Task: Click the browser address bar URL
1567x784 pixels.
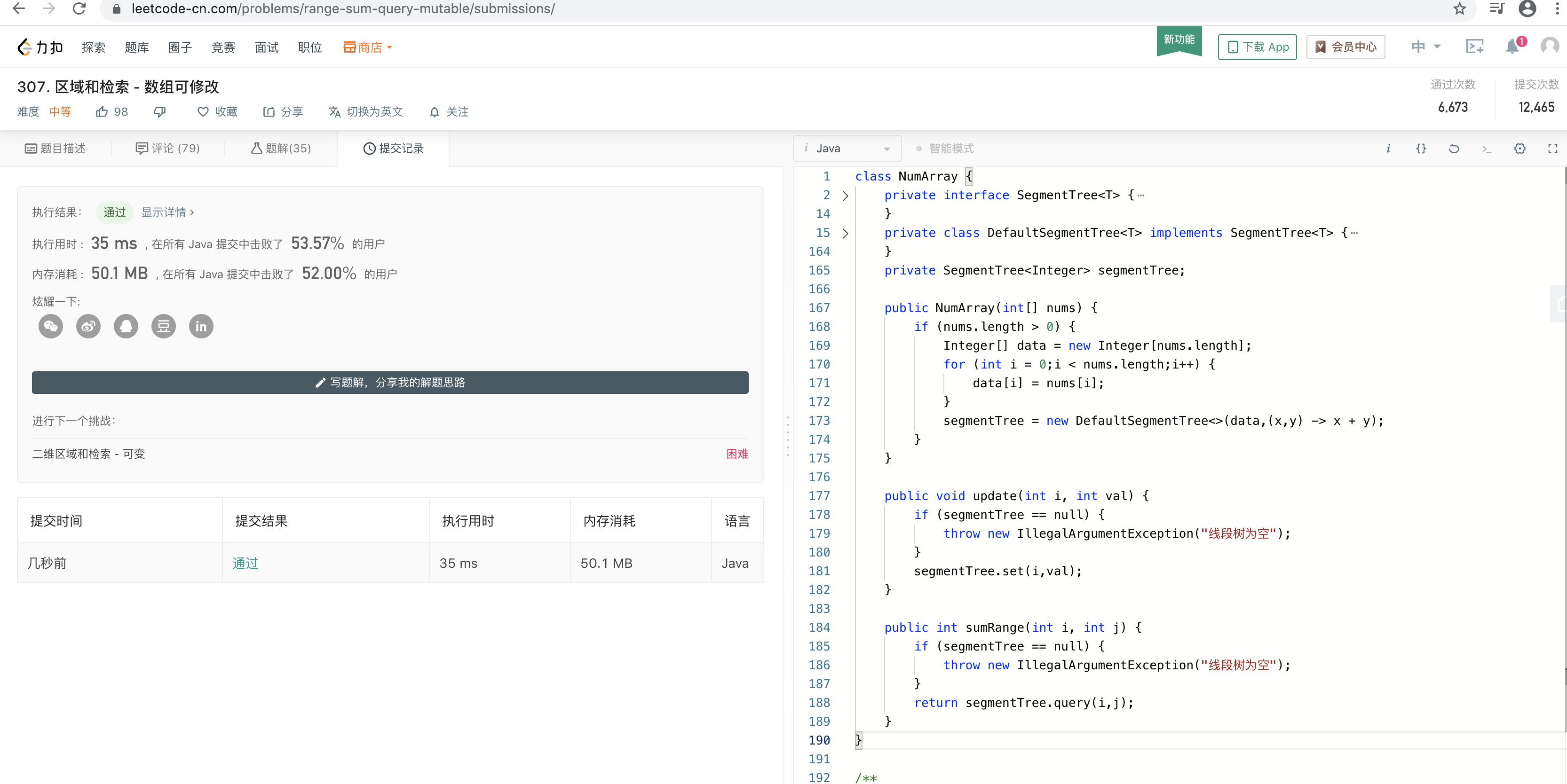Action: [343, 8]
